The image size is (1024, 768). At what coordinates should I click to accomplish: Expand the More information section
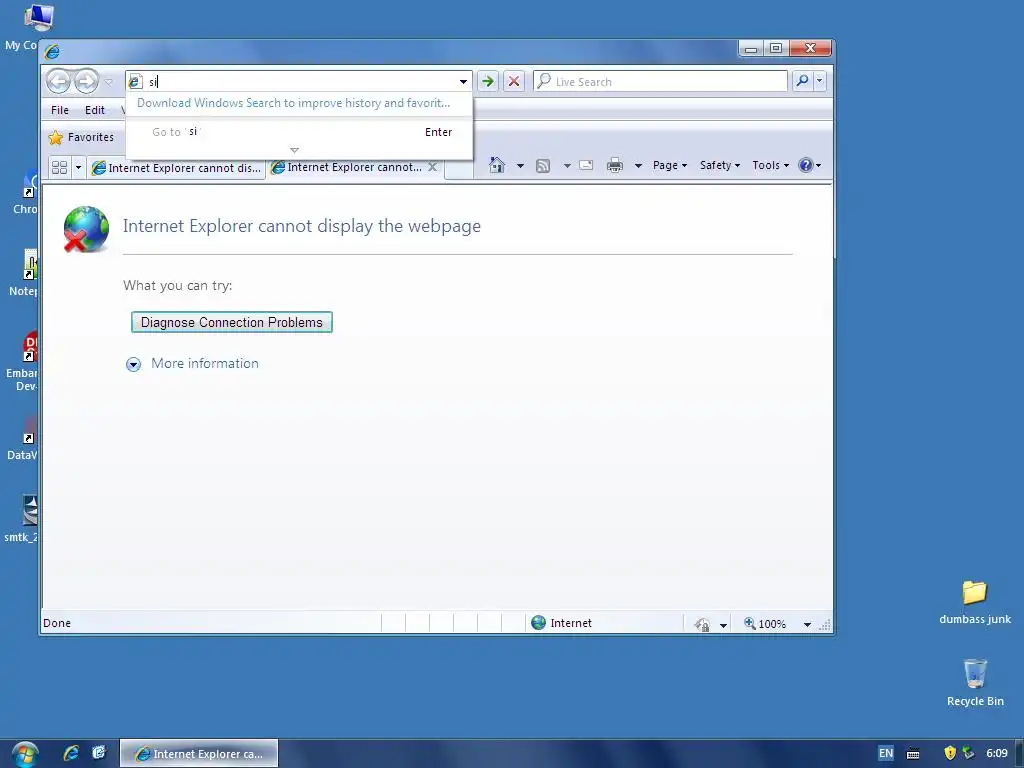click(133, 364)
